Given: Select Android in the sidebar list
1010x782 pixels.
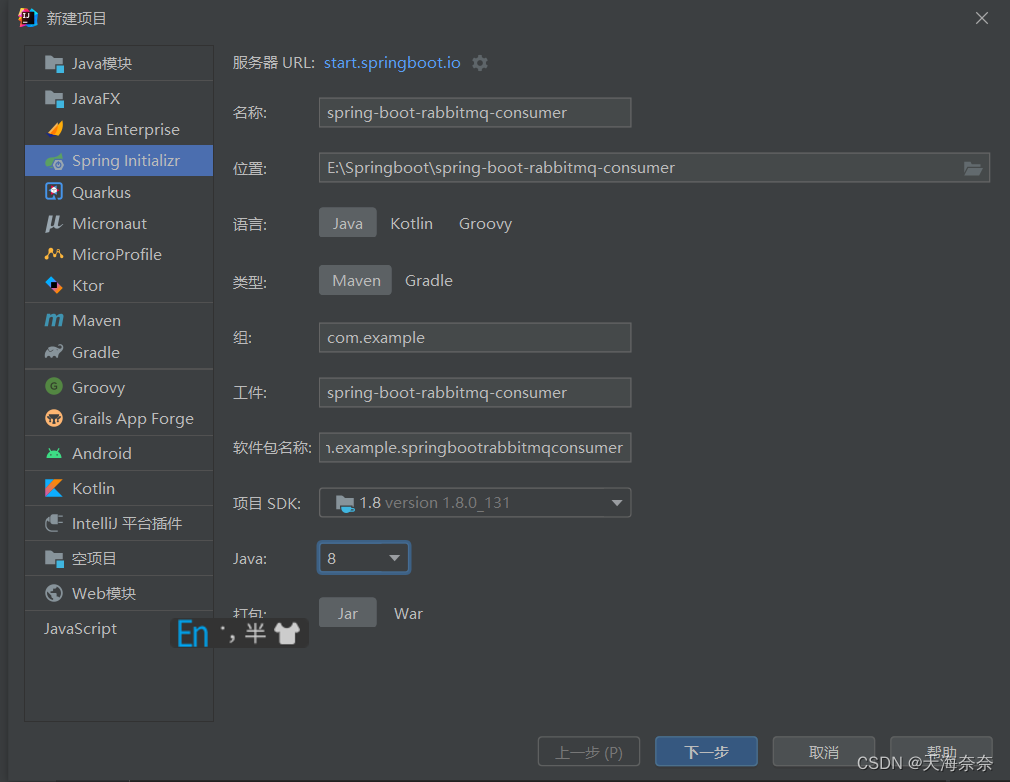Looking at the screenshot, I should 119,453.
